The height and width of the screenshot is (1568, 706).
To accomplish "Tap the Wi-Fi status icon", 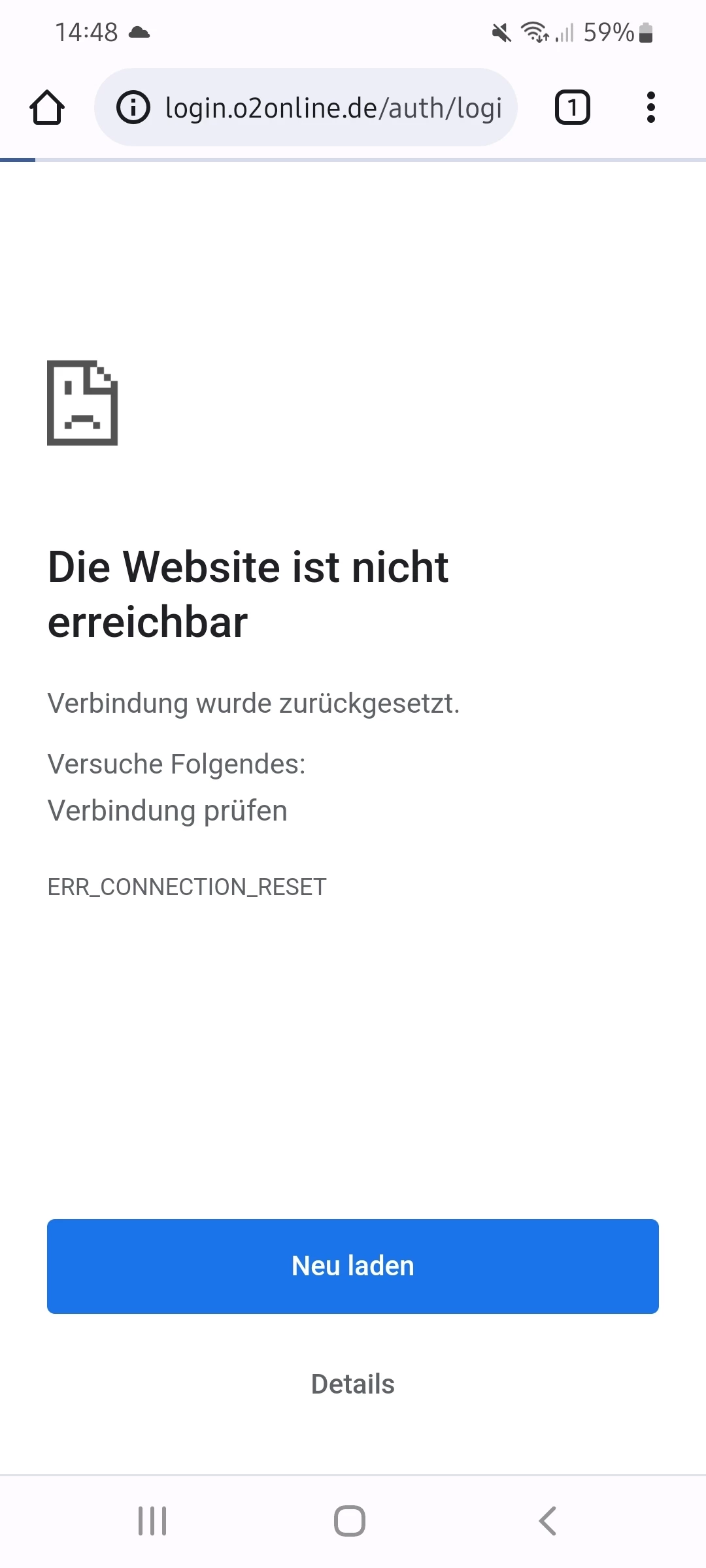I will [x=535, y=32].
